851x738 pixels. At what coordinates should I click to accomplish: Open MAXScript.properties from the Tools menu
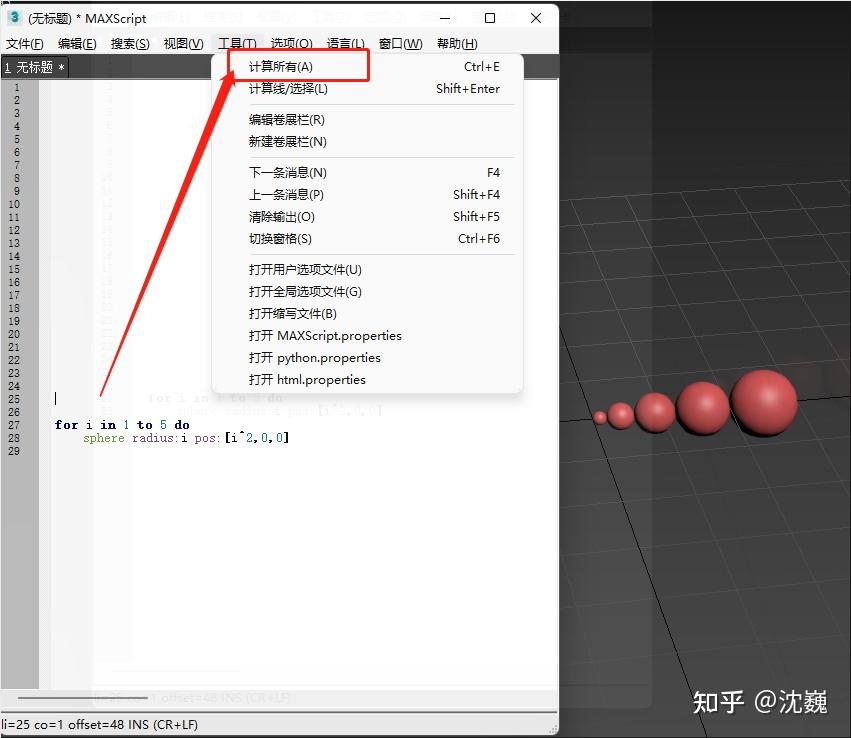(309, 335)
